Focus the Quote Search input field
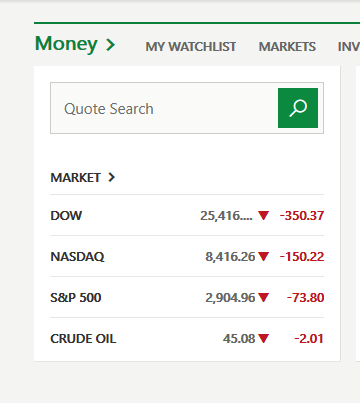This screenshot has height=403, width=360. (x=164, y=108)
